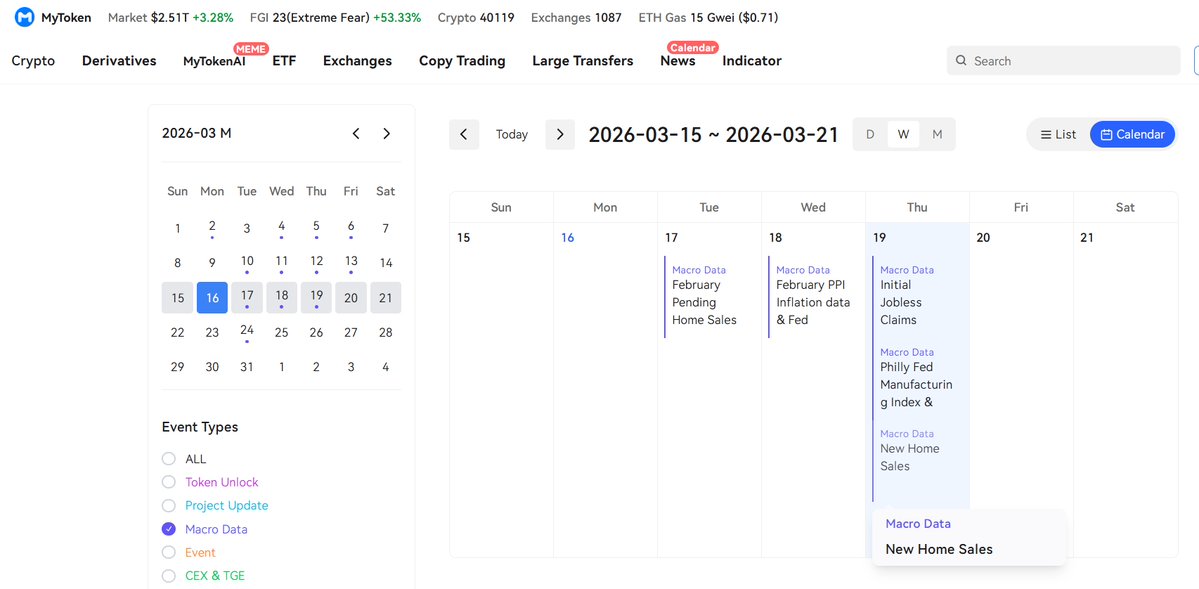Click the FGI 23 Extreme Fear stat

point(335,17)
